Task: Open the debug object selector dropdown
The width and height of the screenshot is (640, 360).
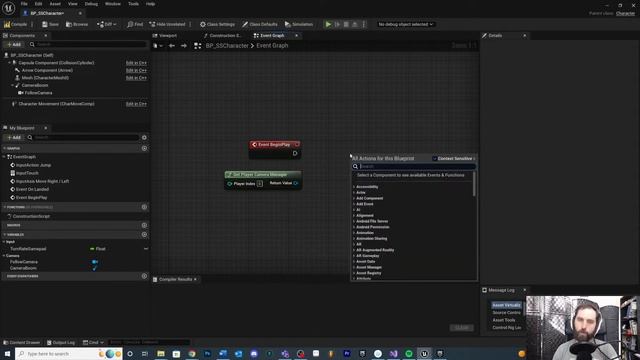Action: click(405, 24)
